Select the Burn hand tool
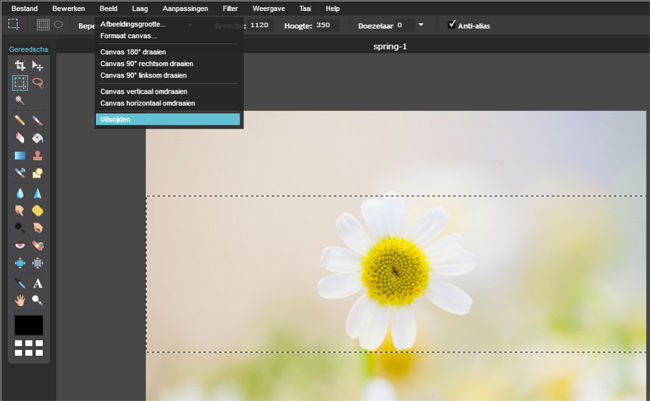The image size is (650, 401). pos(37,228)
